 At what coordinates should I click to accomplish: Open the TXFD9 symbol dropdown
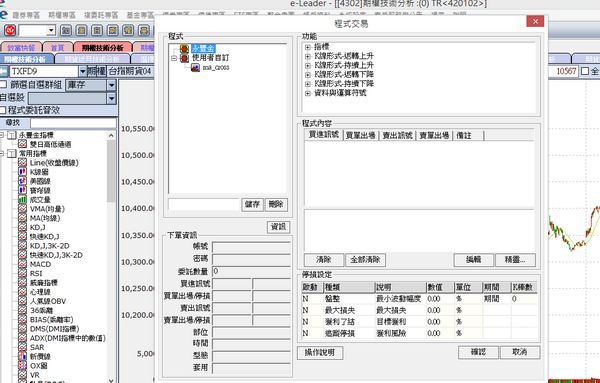point(83,71)
